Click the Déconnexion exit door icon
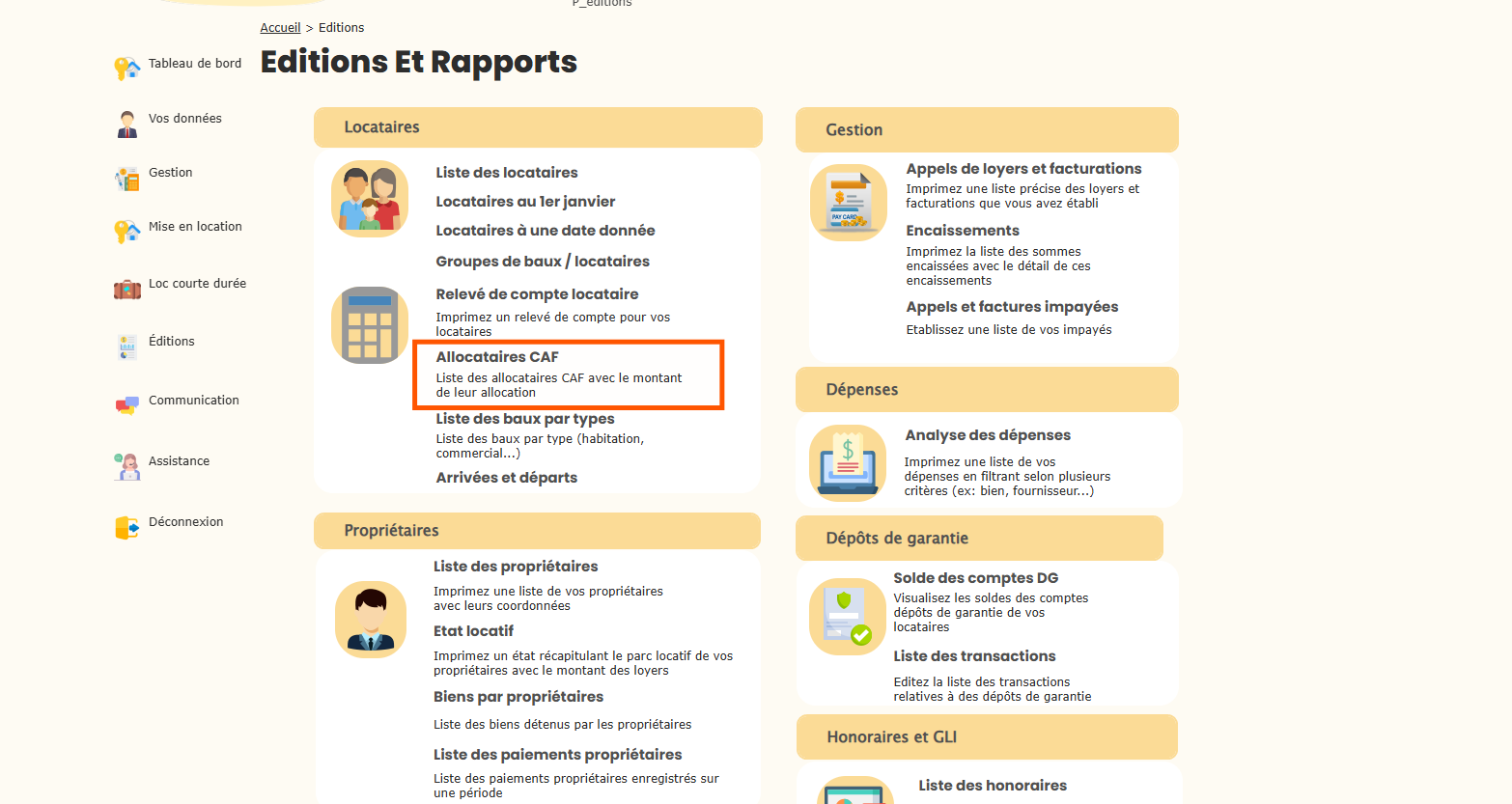This screenshot has height=804, width=1512. (126, 527)
